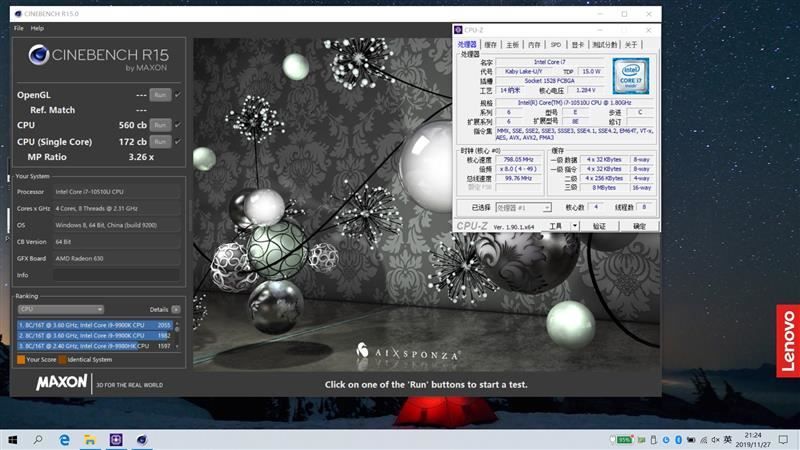
Task: Click the MAXON logo
Action: pos(62,383)
